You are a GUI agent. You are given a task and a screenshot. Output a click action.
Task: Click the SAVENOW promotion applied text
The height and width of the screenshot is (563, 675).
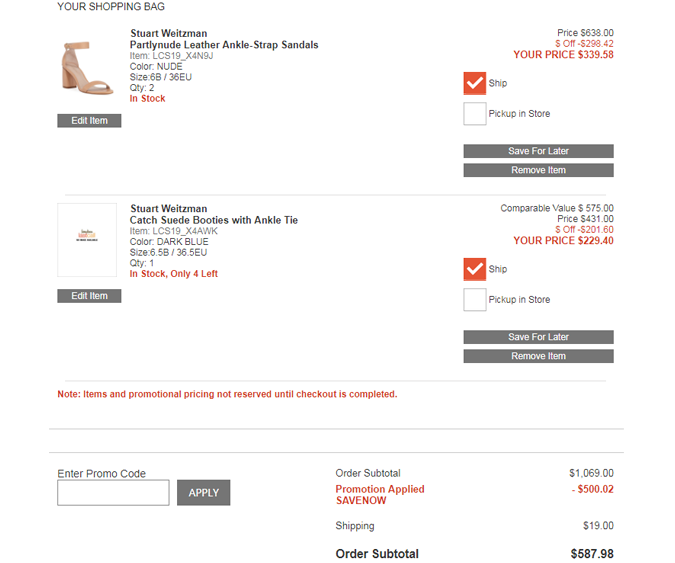coord(361,500)
